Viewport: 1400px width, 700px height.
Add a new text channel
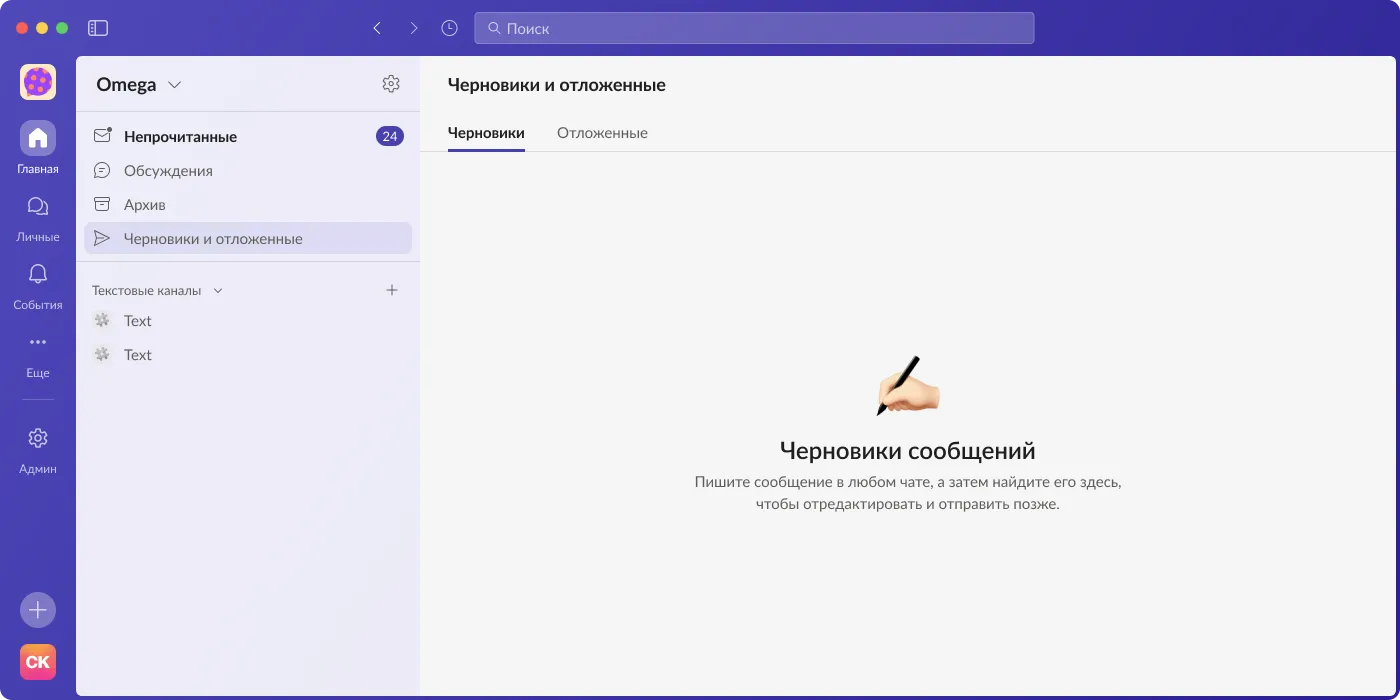[392, 290]
